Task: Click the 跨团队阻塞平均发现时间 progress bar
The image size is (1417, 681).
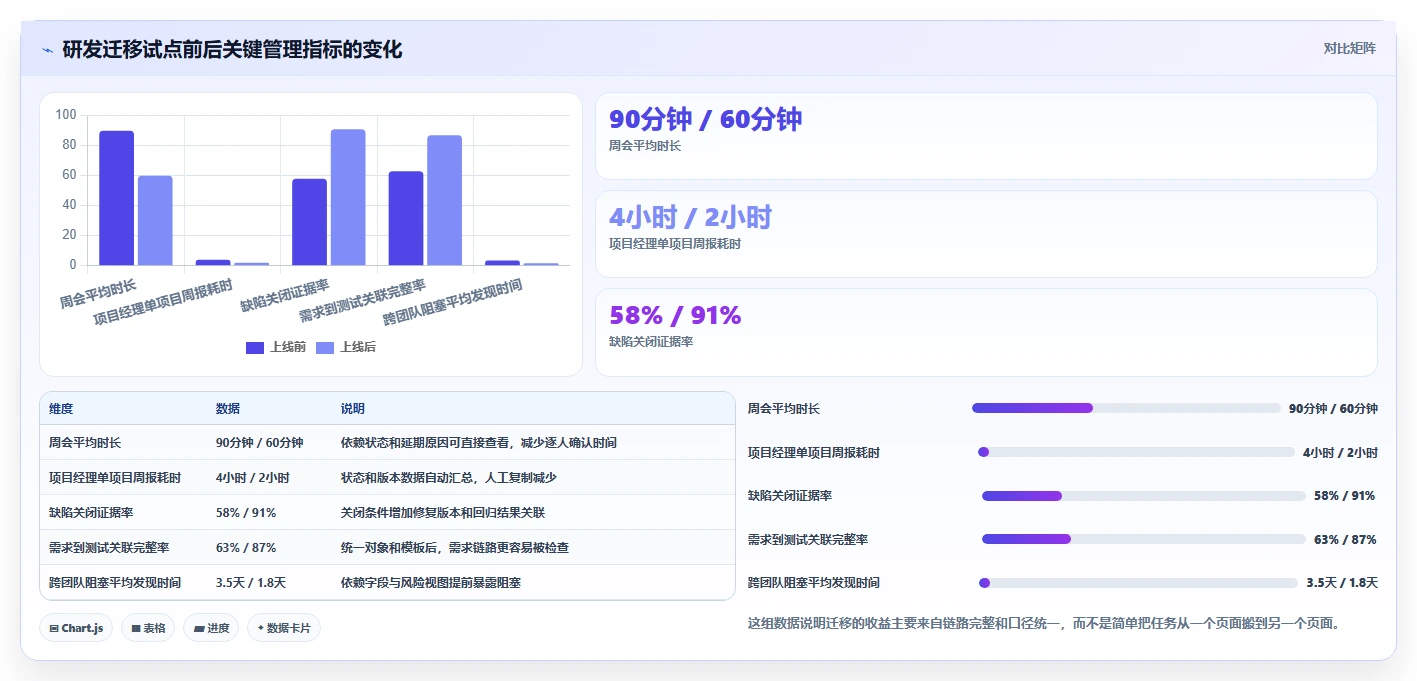Action: (x=1138, y=583)
